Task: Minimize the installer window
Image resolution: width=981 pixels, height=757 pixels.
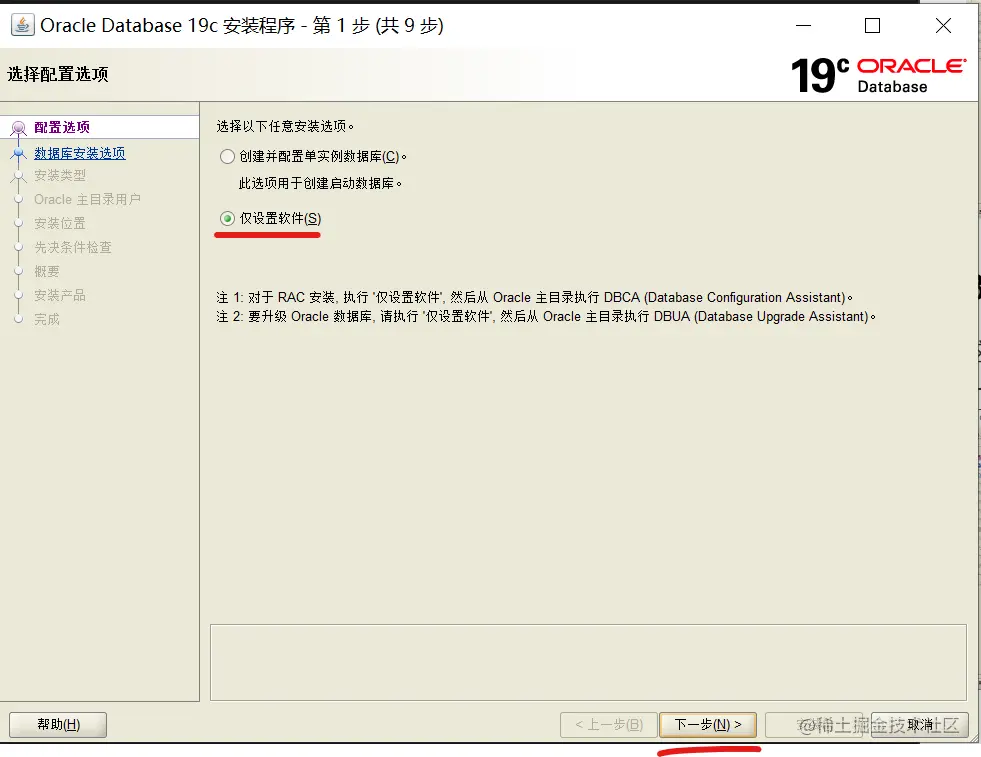Action: point(803,26)
